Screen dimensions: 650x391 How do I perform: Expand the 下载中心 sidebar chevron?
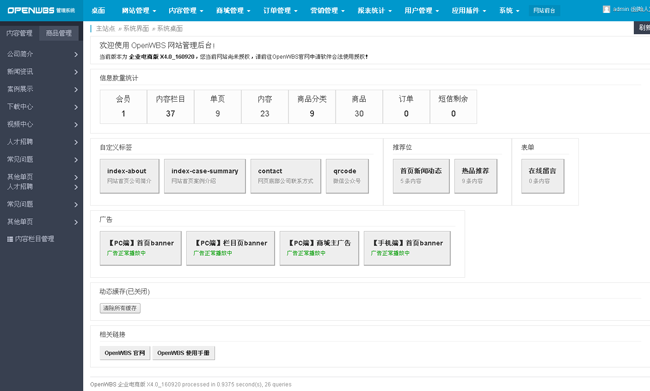click(x=76, y=107)
